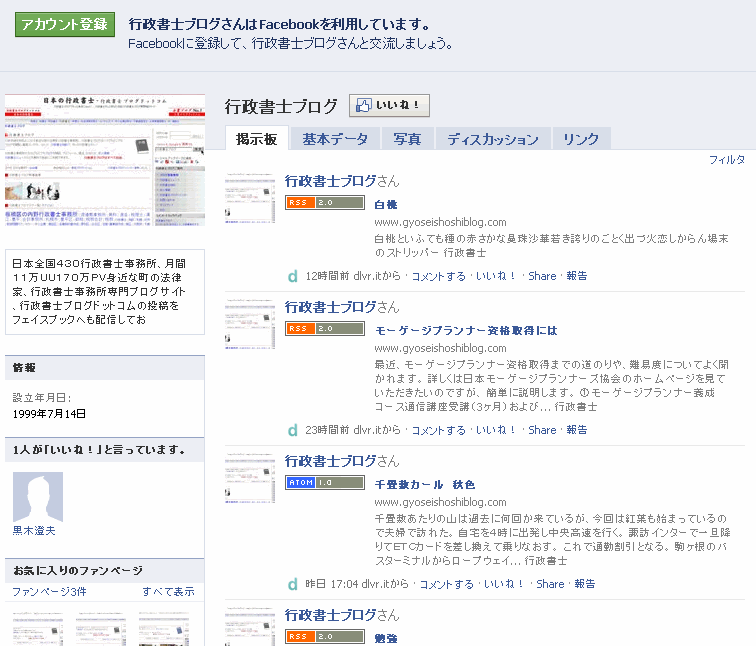The width and height of the screenshot is (756, 646).
Task: Open the 白桃 post title link
Action: 386,204
